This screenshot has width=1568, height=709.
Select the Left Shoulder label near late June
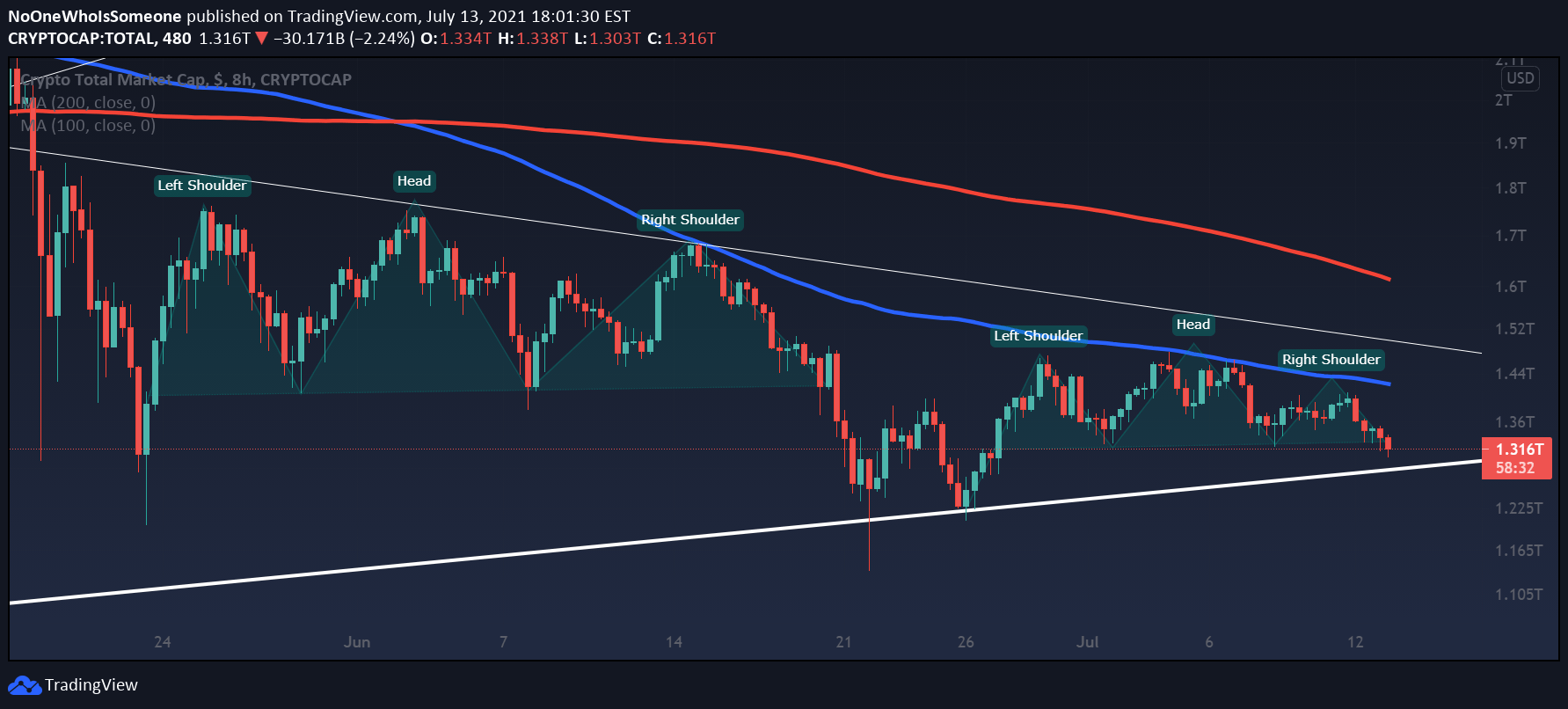1038,336
